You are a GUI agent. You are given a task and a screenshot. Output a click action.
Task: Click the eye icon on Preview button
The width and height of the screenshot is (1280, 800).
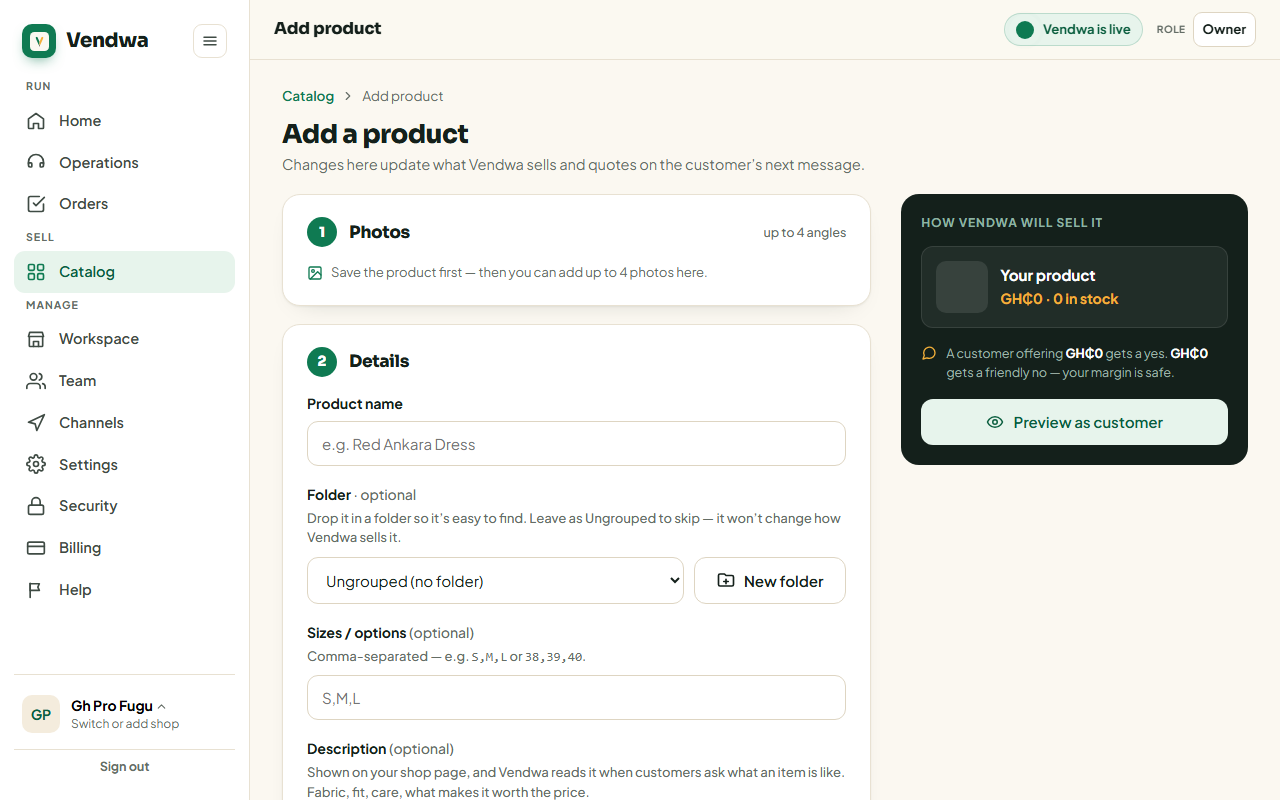(x=995, y=422)
